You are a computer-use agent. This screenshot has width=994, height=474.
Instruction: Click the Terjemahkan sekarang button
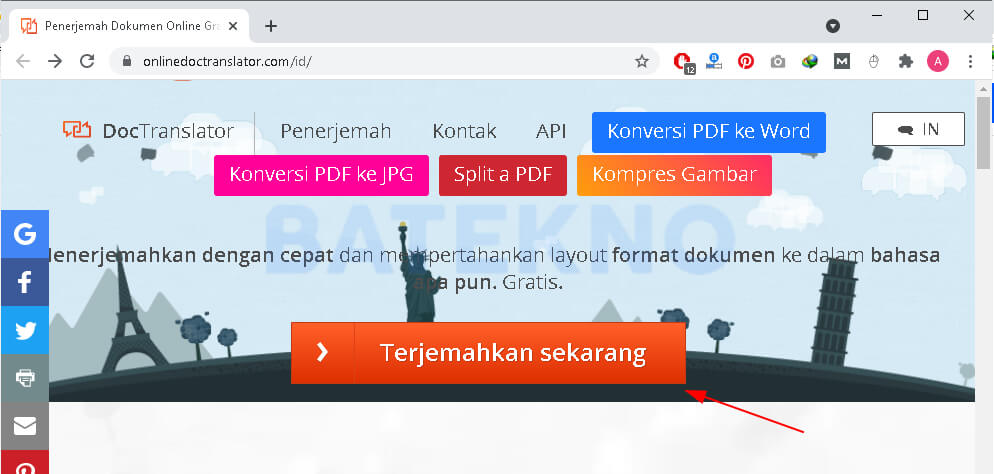tap(488, 353)
